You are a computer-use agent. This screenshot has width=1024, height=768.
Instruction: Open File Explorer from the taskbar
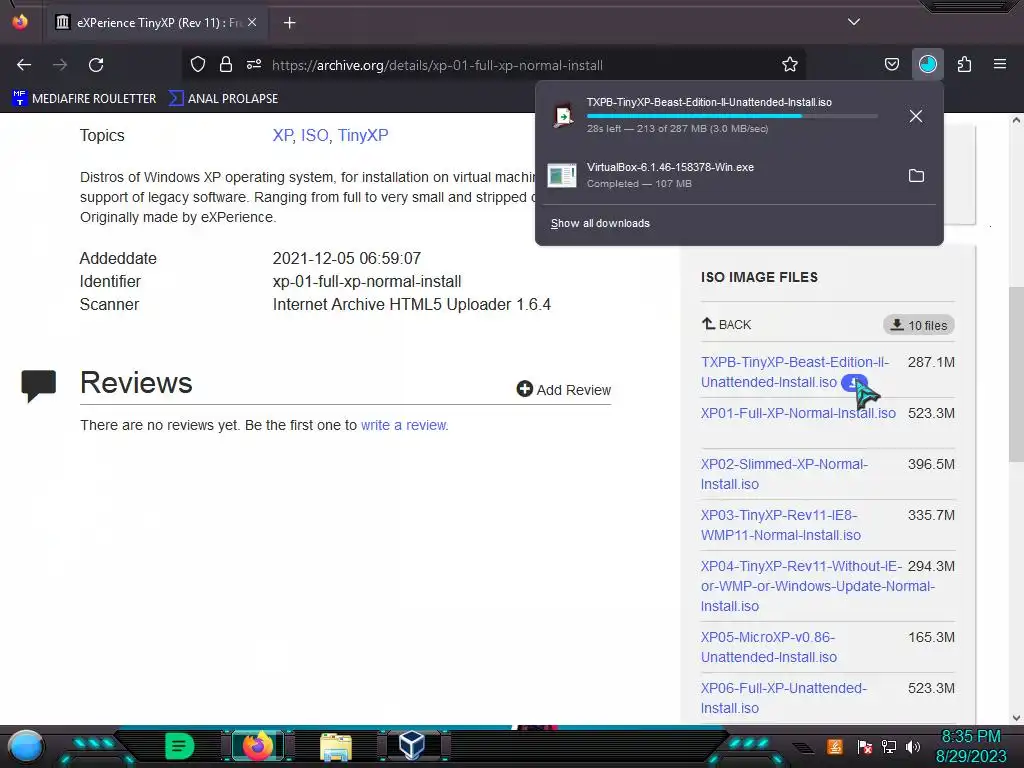click(336, 746)
